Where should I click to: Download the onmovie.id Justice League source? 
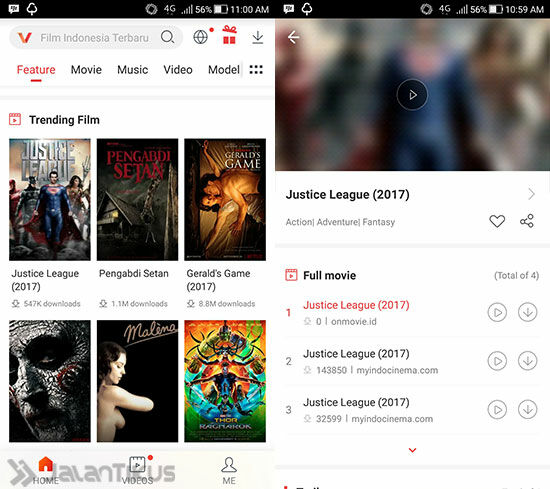pos(528,312)
